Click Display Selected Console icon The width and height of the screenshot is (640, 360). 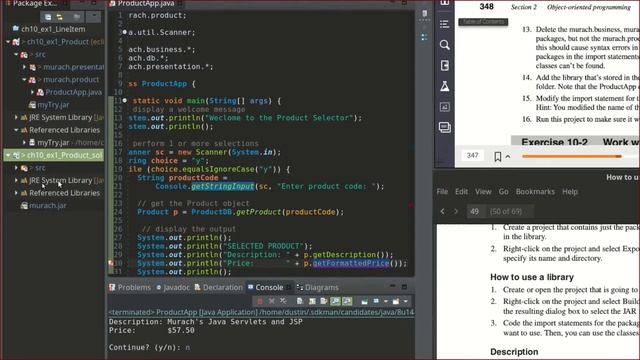[x=376, y=301]
